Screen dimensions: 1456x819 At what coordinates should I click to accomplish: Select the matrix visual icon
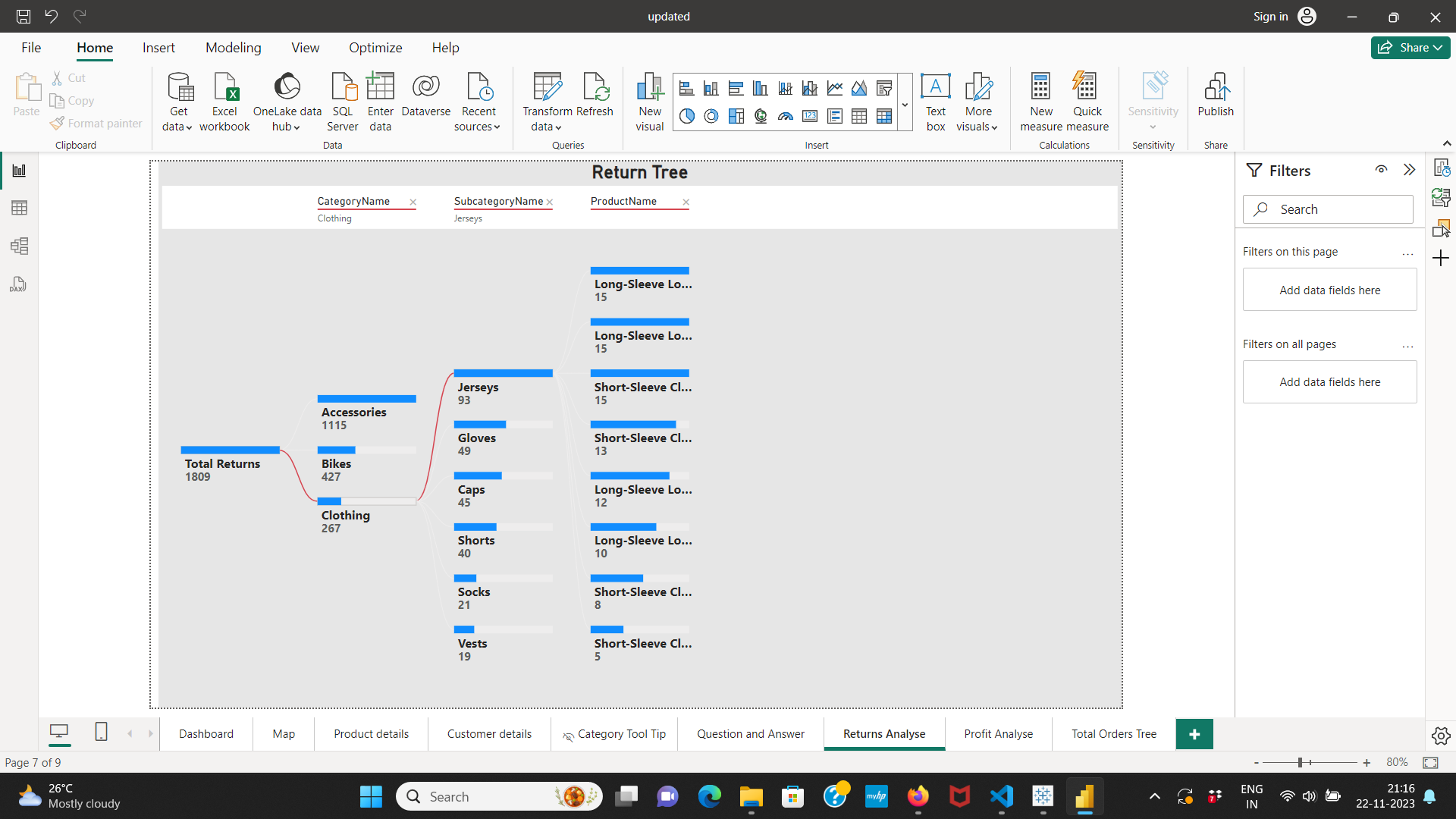885,116
